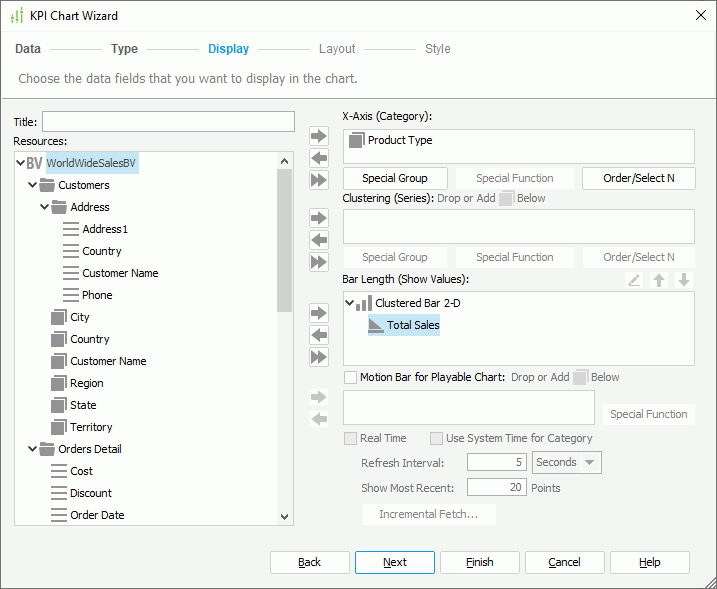Click the Resources scrollbar up arrow
Screen dimensions: 717x589
[284, 161]
